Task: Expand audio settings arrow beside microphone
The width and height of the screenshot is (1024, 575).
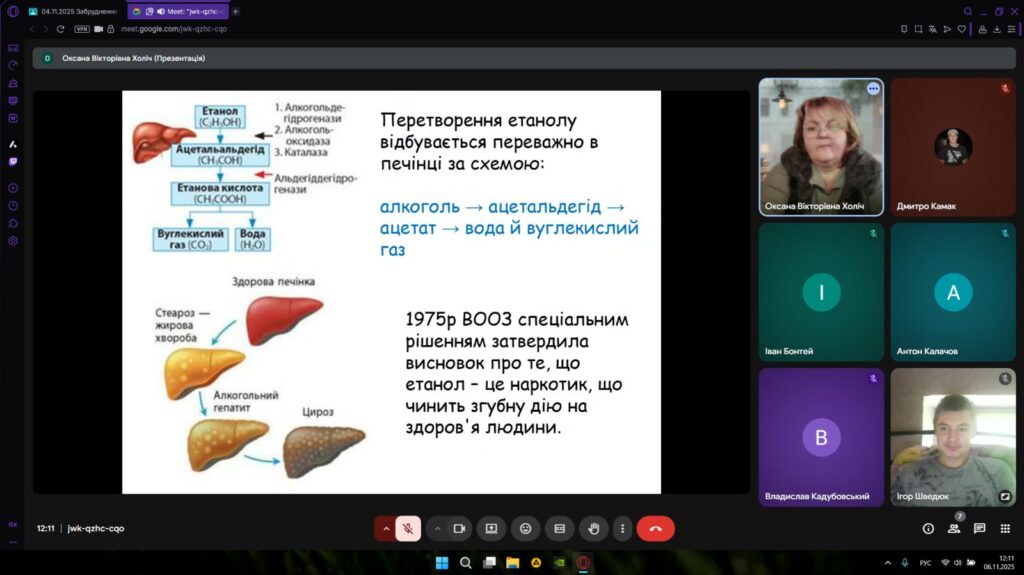Action: (x=385, y=528)
